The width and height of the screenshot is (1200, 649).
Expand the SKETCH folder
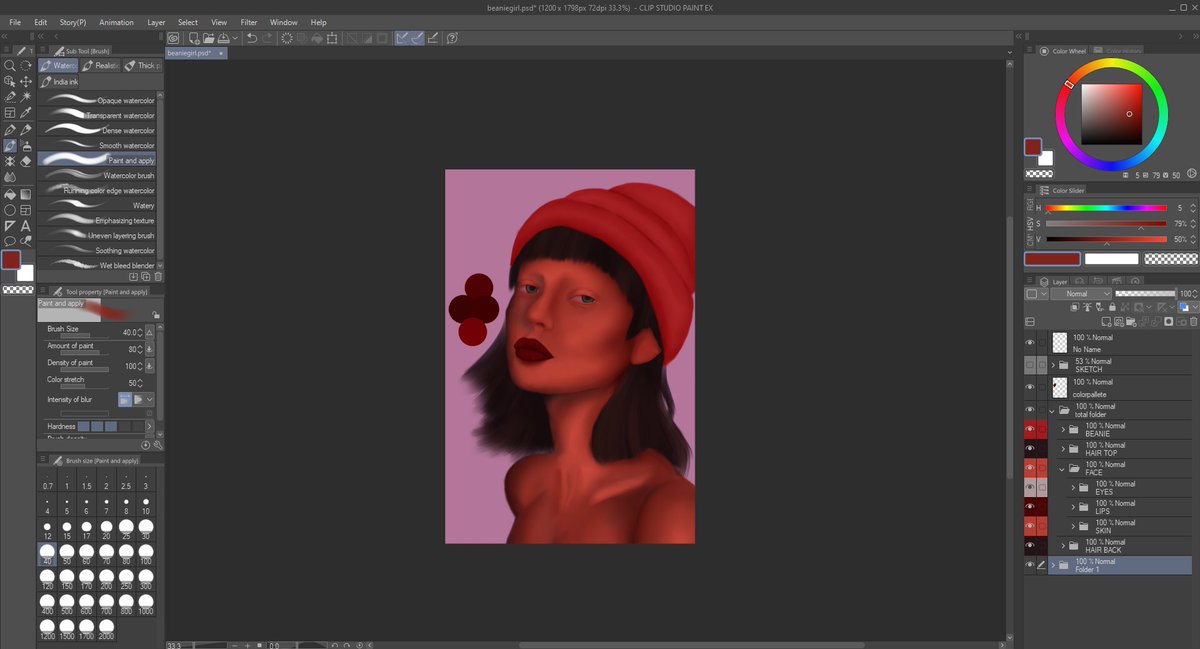pyautogui.click(x=1053, y=366)
